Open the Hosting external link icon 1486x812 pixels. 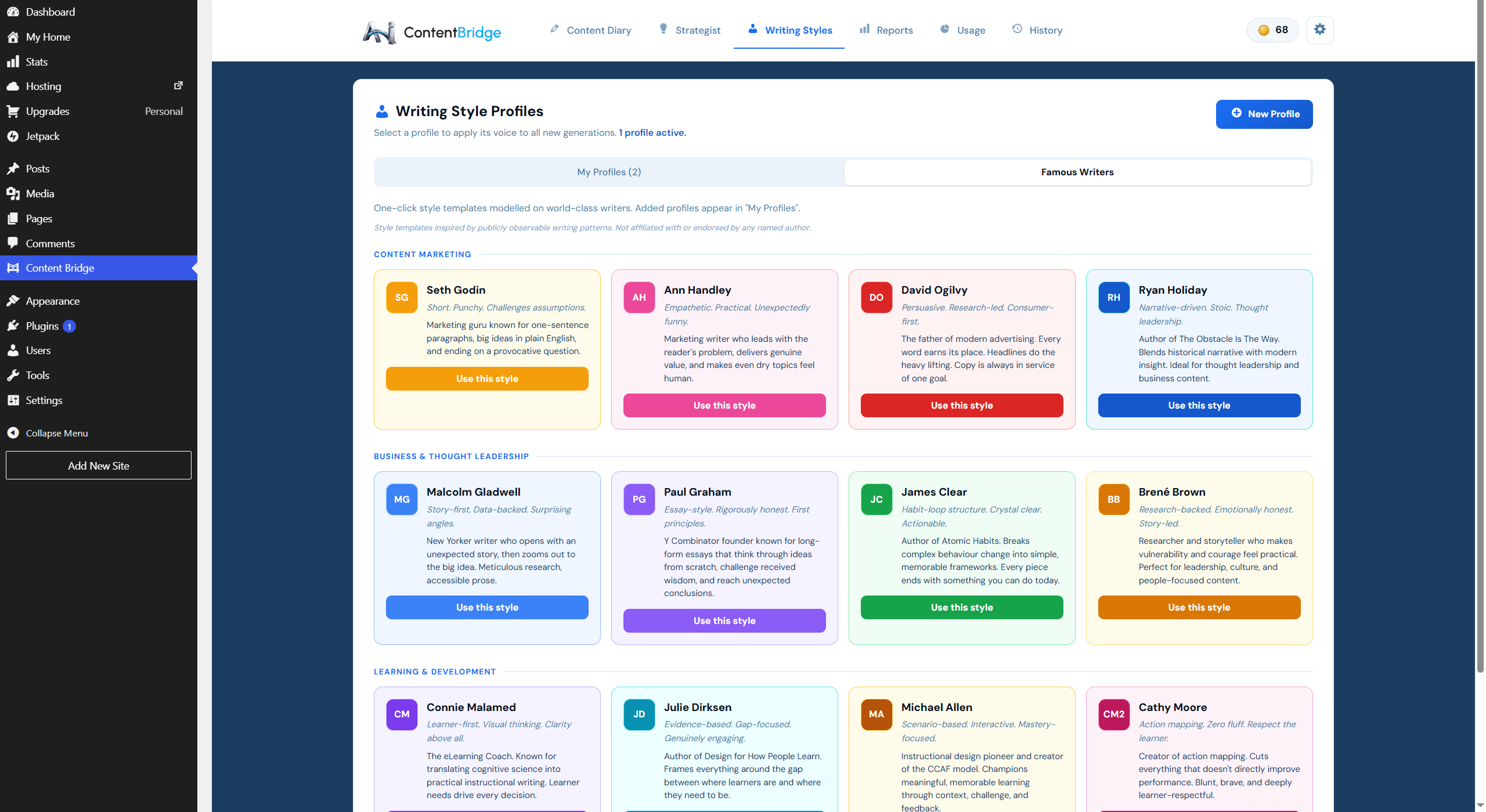[178, 86]
